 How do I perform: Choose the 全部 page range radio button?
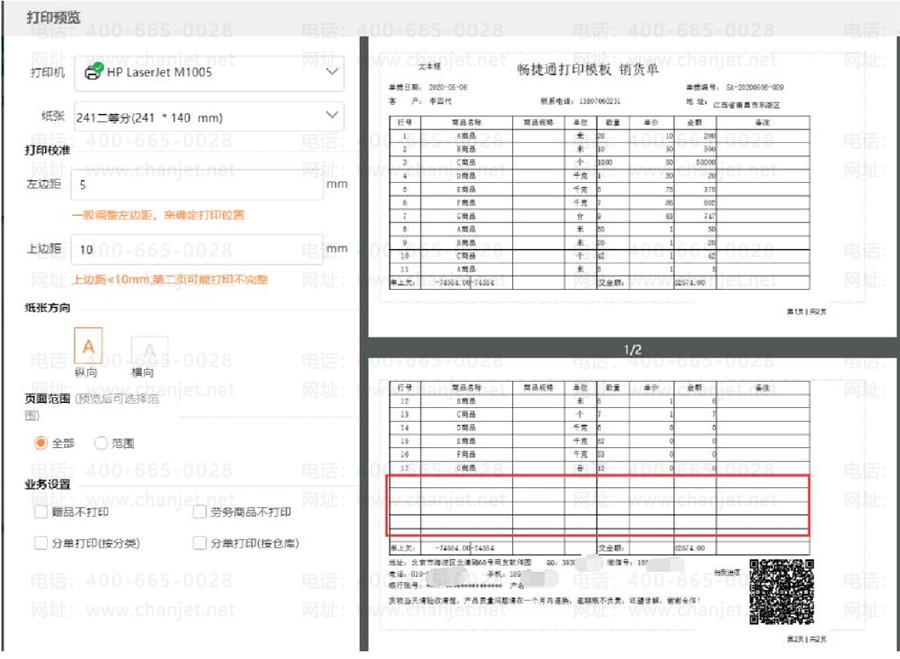pos(40,443)
